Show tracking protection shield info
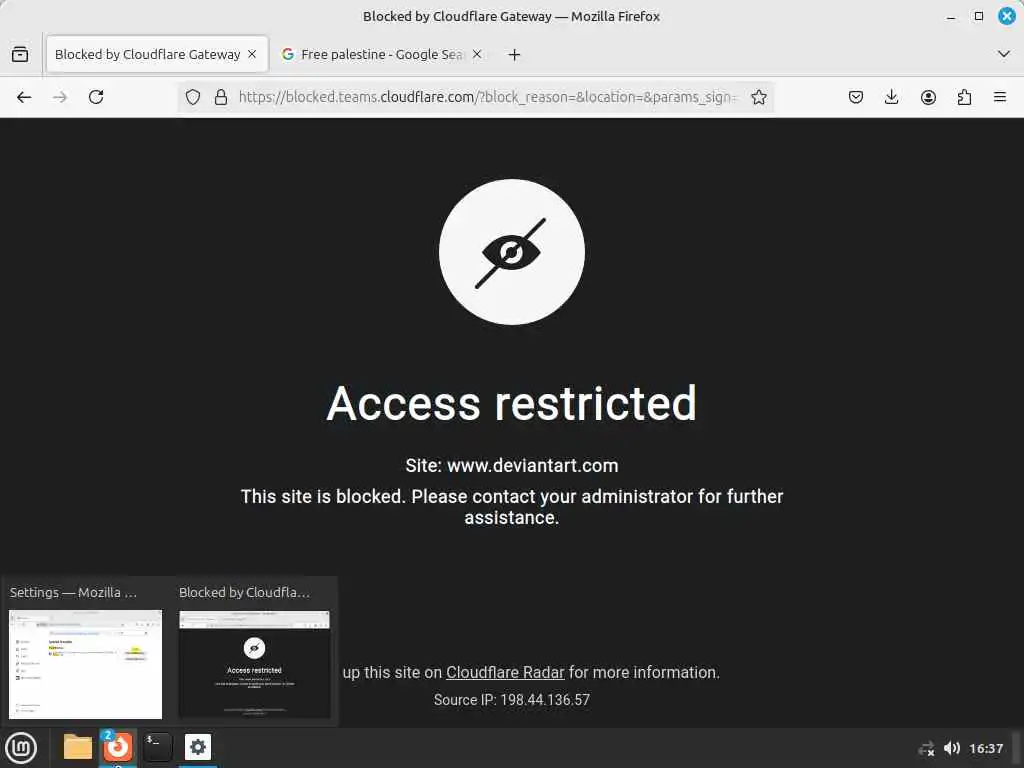Image resolution: width=1024 pixels, height=768 pixels. (x=193, y=97)
